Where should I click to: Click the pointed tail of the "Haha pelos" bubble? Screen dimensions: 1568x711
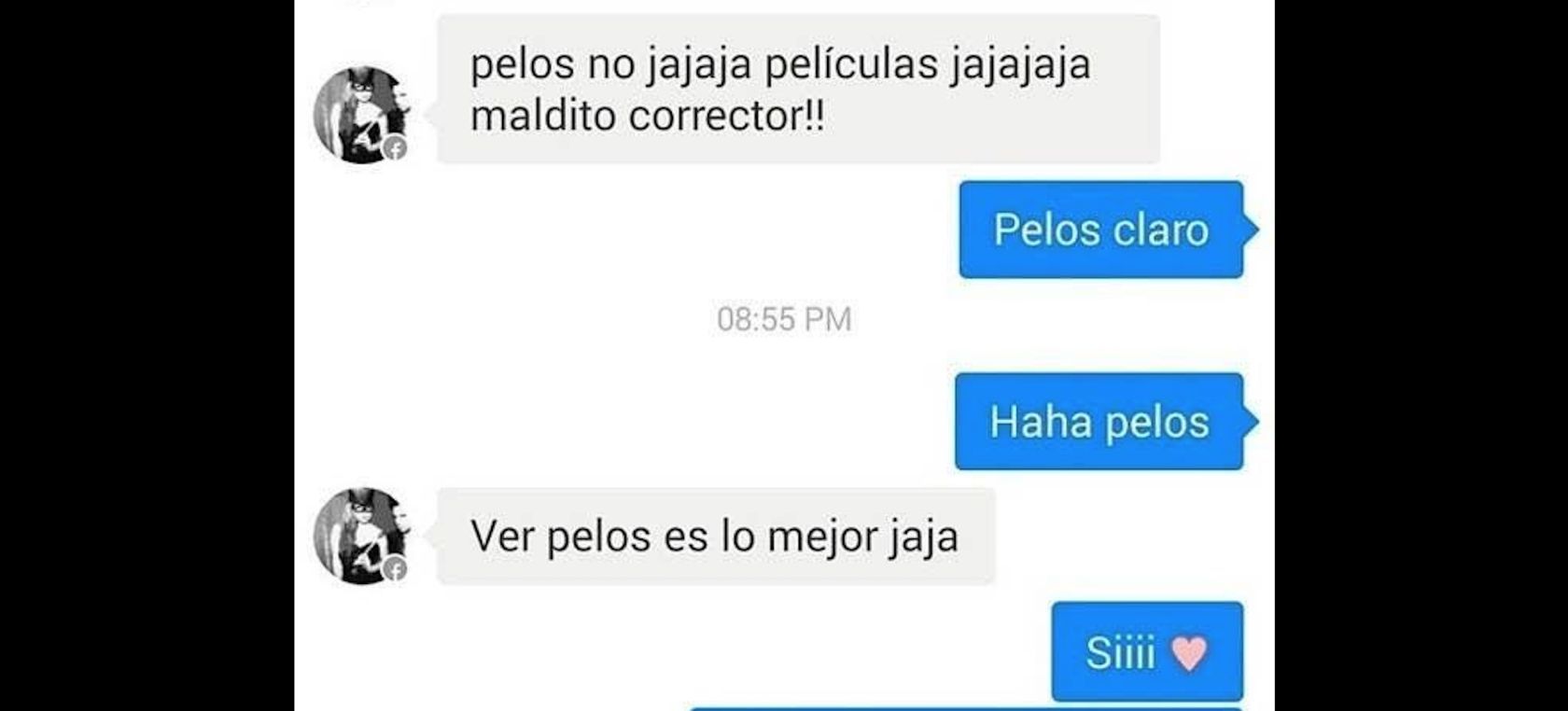pyautogui.click(x=1251, y=422)
